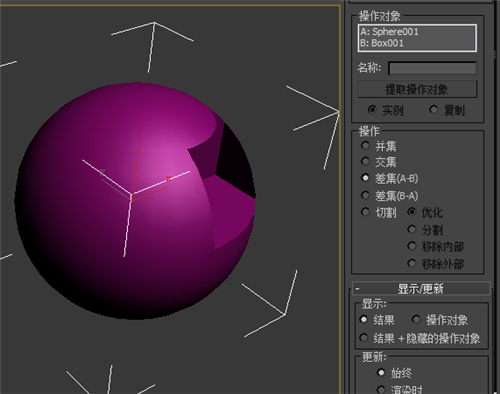The image size is (500, 394).
Task: Select the 结果 display option
Action: (363, 319)
